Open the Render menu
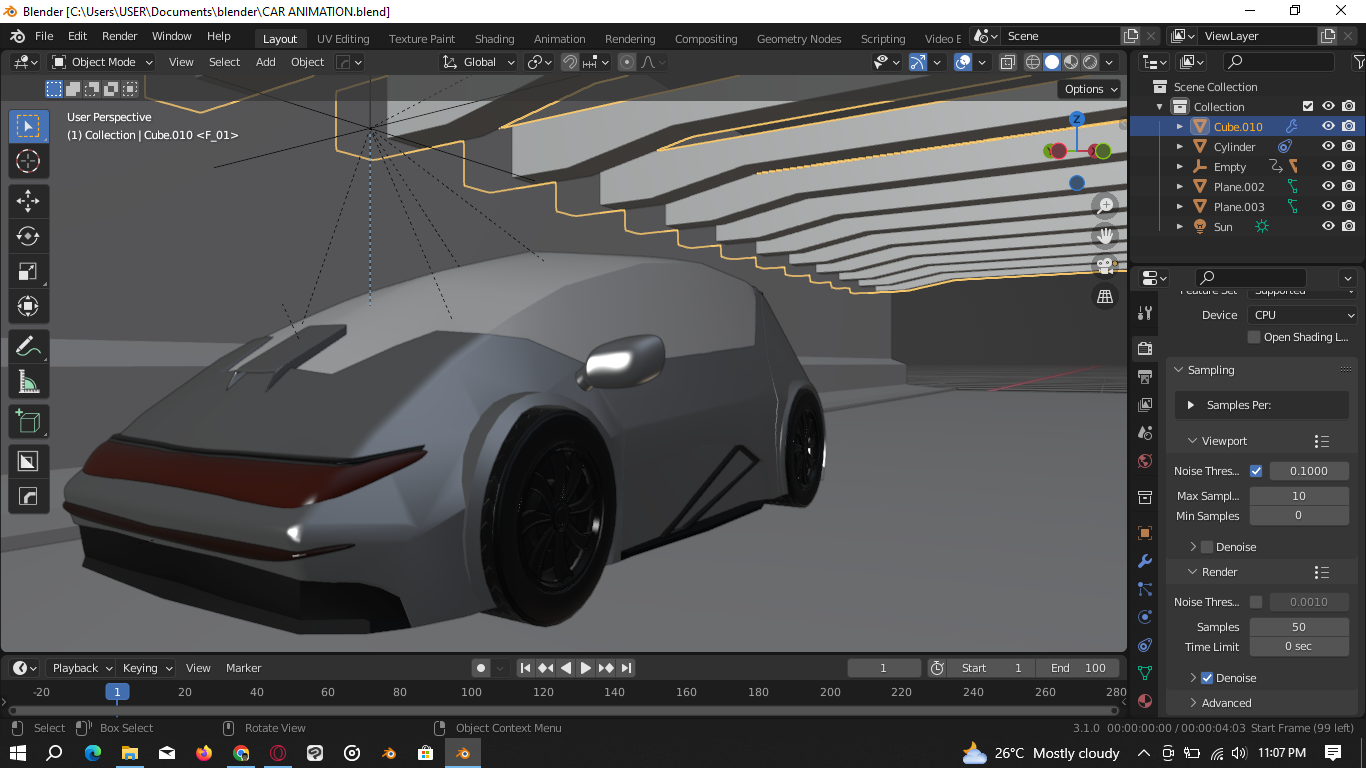1366x768 pixels. click(120, 36)
